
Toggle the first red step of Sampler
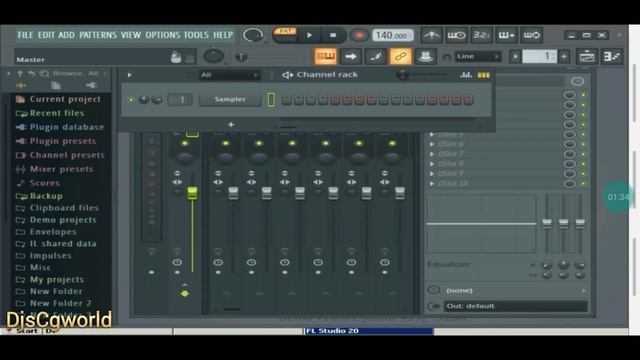pos(335,100)
